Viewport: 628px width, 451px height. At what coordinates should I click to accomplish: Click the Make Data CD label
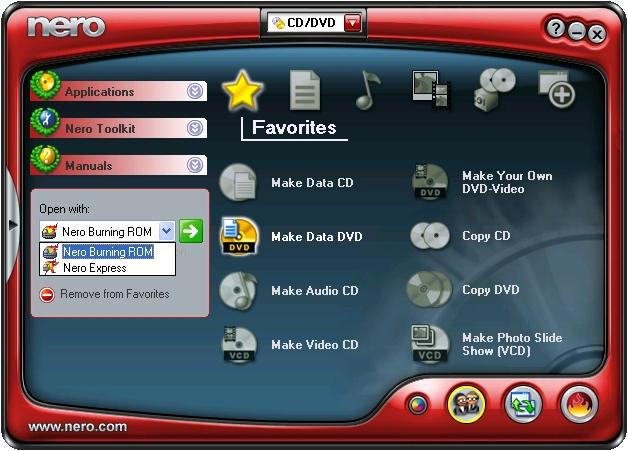coord(312,183)
